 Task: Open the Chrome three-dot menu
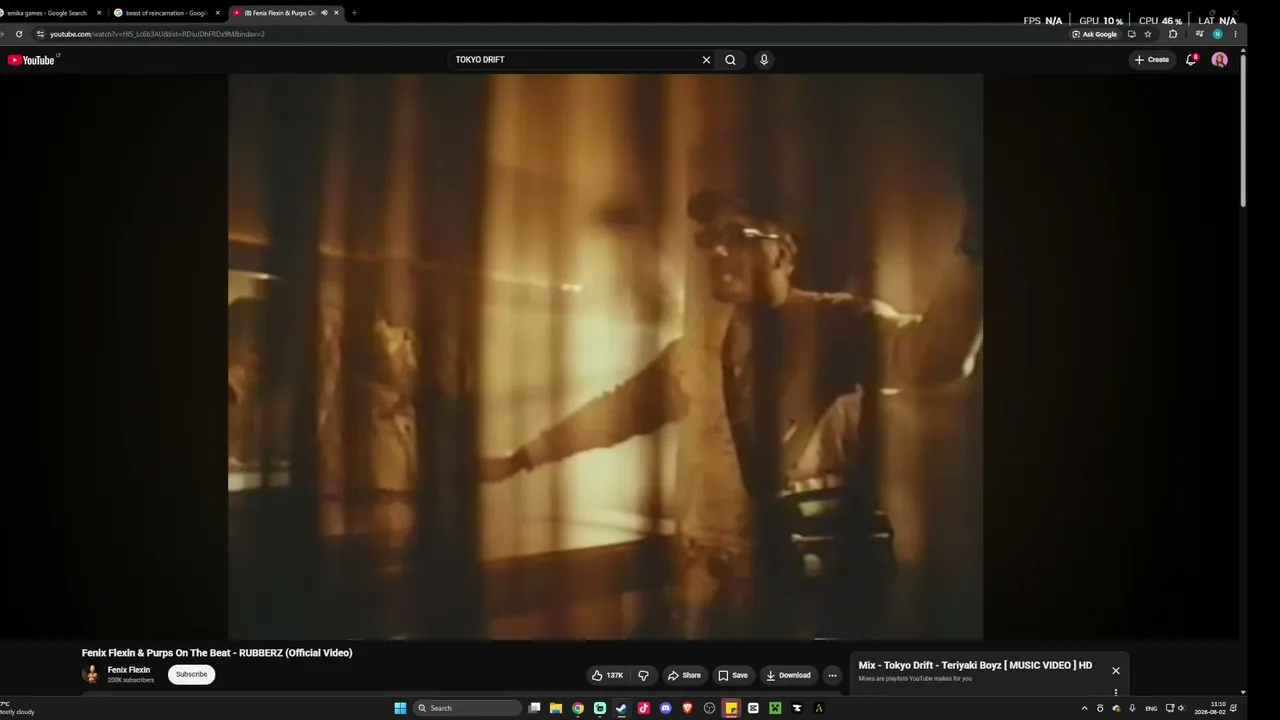pos(1235,34)
